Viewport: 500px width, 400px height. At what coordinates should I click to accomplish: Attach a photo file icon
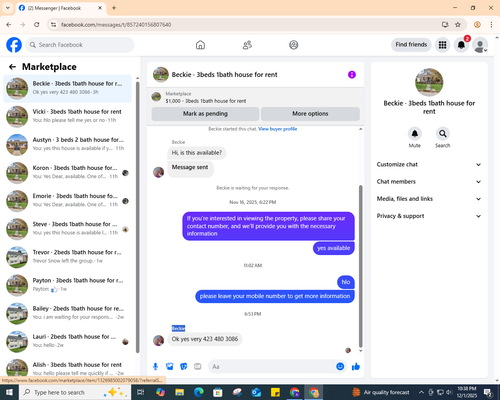(x=170, y=367)
